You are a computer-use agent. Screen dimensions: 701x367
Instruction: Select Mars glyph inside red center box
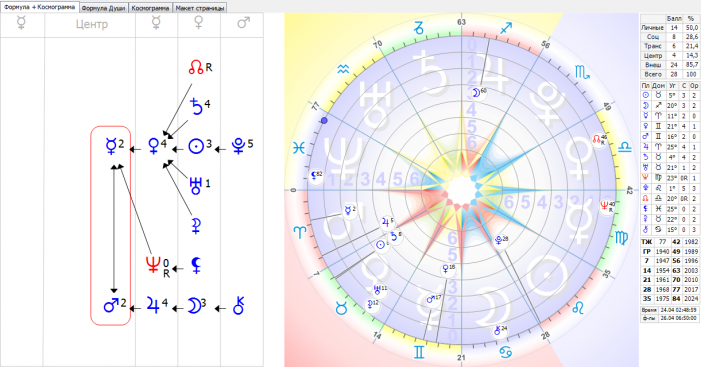[x=114, y=305]
